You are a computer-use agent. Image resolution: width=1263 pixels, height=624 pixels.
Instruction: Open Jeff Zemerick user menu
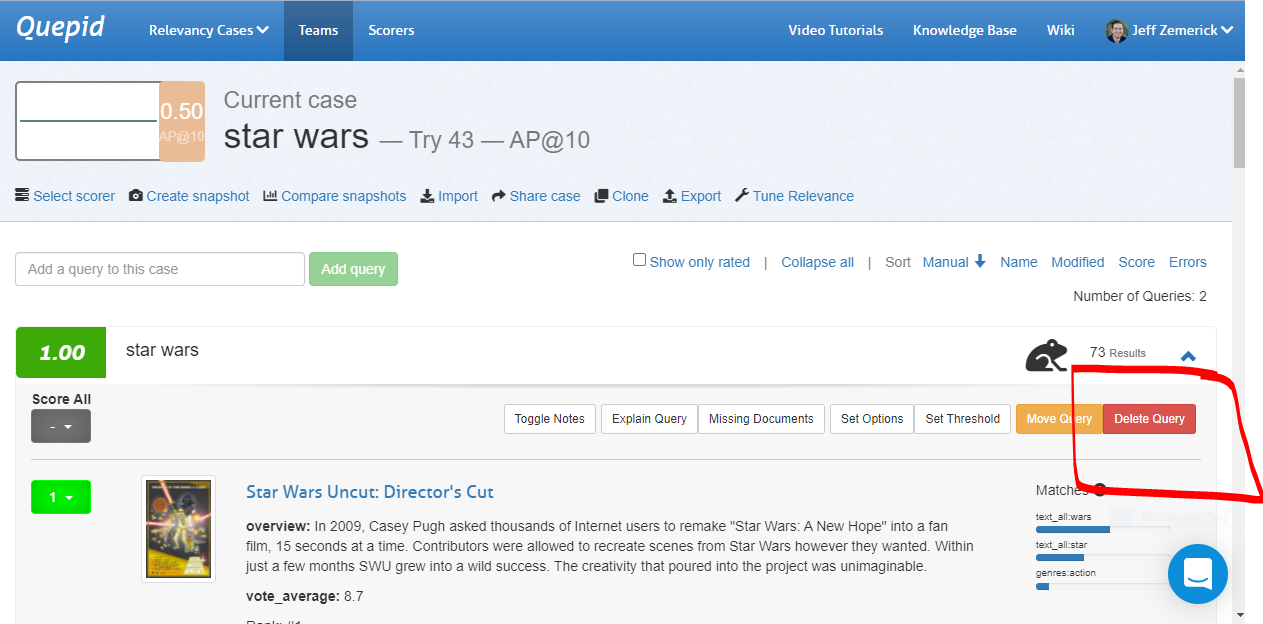coord(1169,30)
